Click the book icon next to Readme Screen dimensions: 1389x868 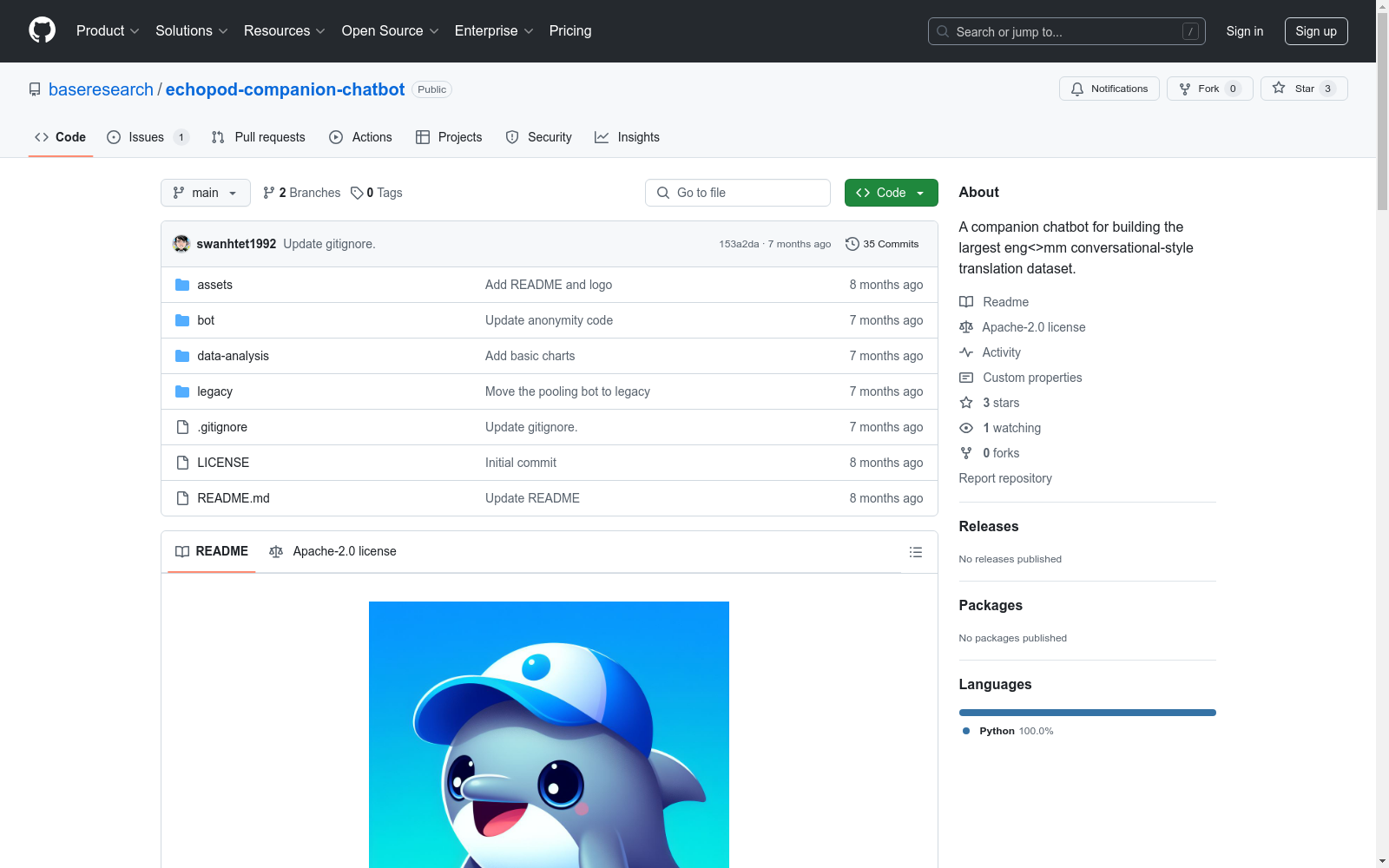(966, 302)
